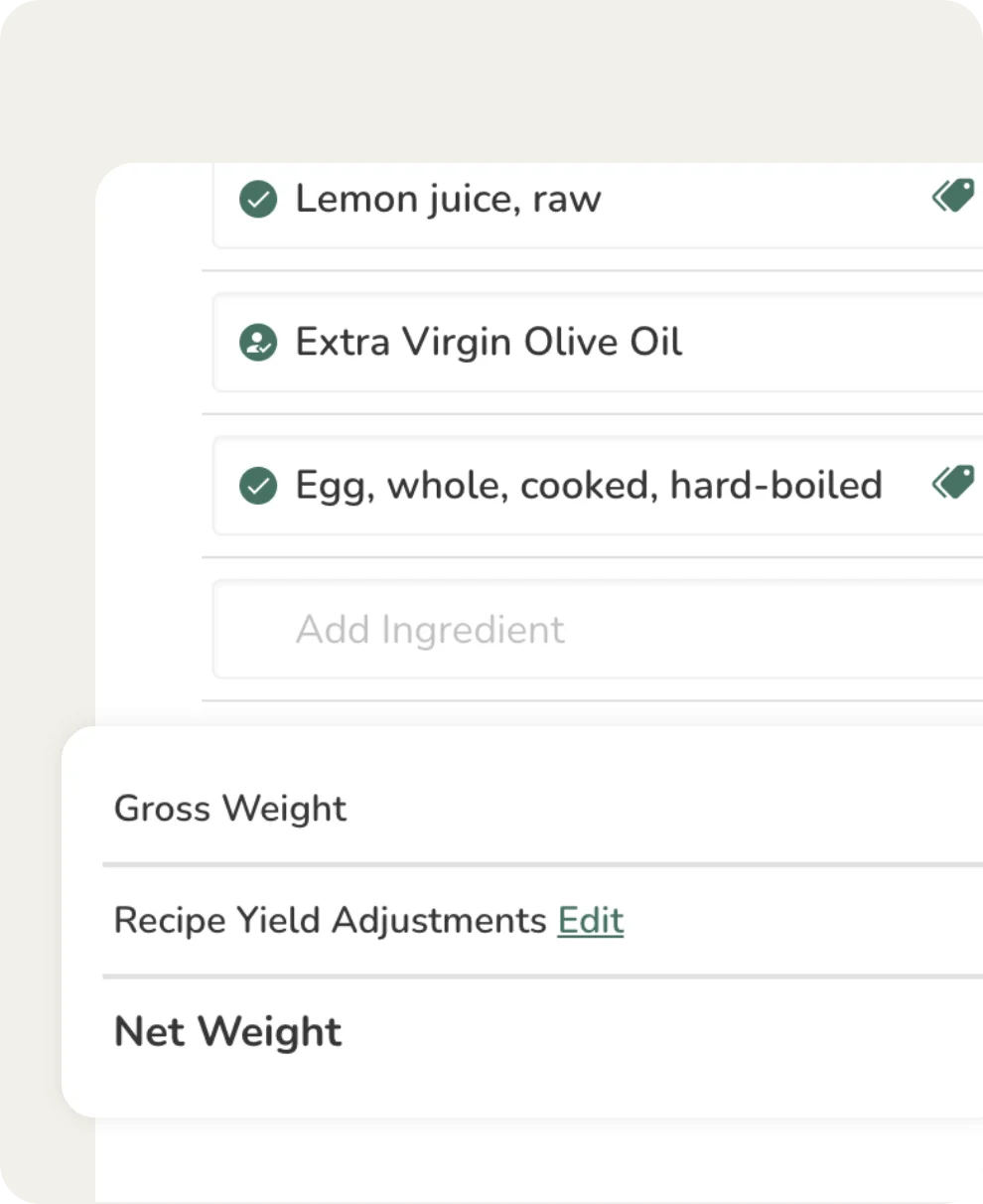Screen dimensions: 983x1204
Task: Click the Recipe Yield Adjustments label text
Action: point(330,921)
